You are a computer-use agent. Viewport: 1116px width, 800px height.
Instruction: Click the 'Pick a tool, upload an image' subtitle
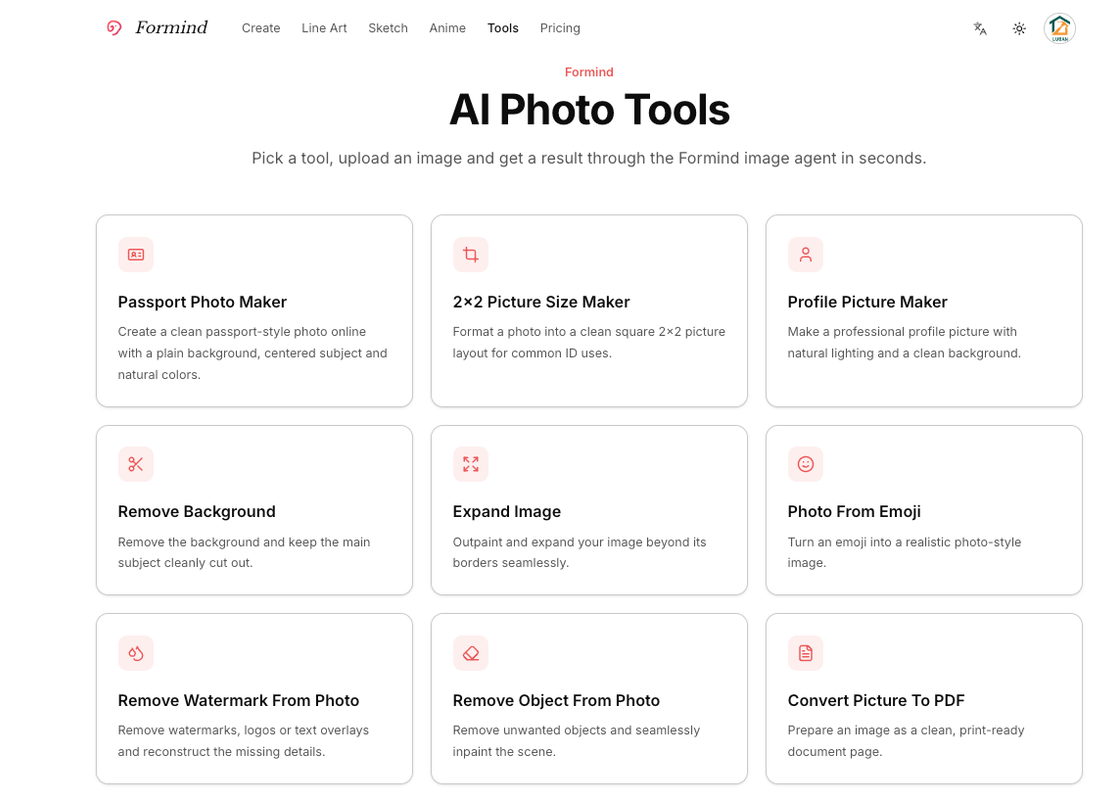[589, 158]
